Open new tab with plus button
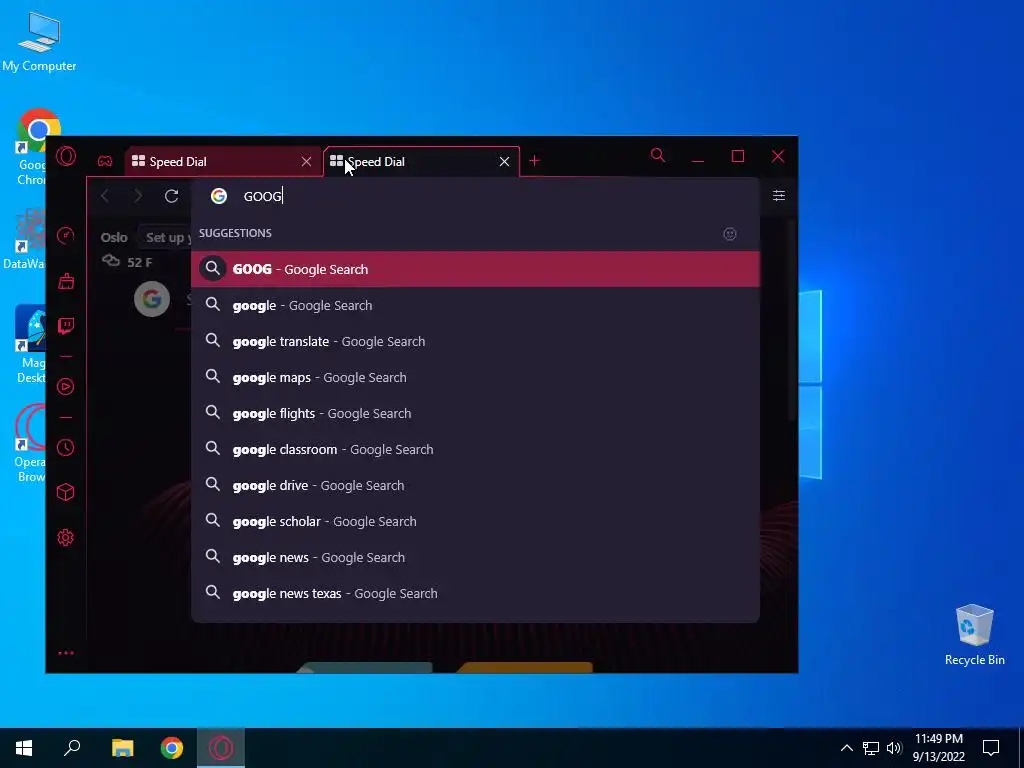 click(x=534, y=161)
